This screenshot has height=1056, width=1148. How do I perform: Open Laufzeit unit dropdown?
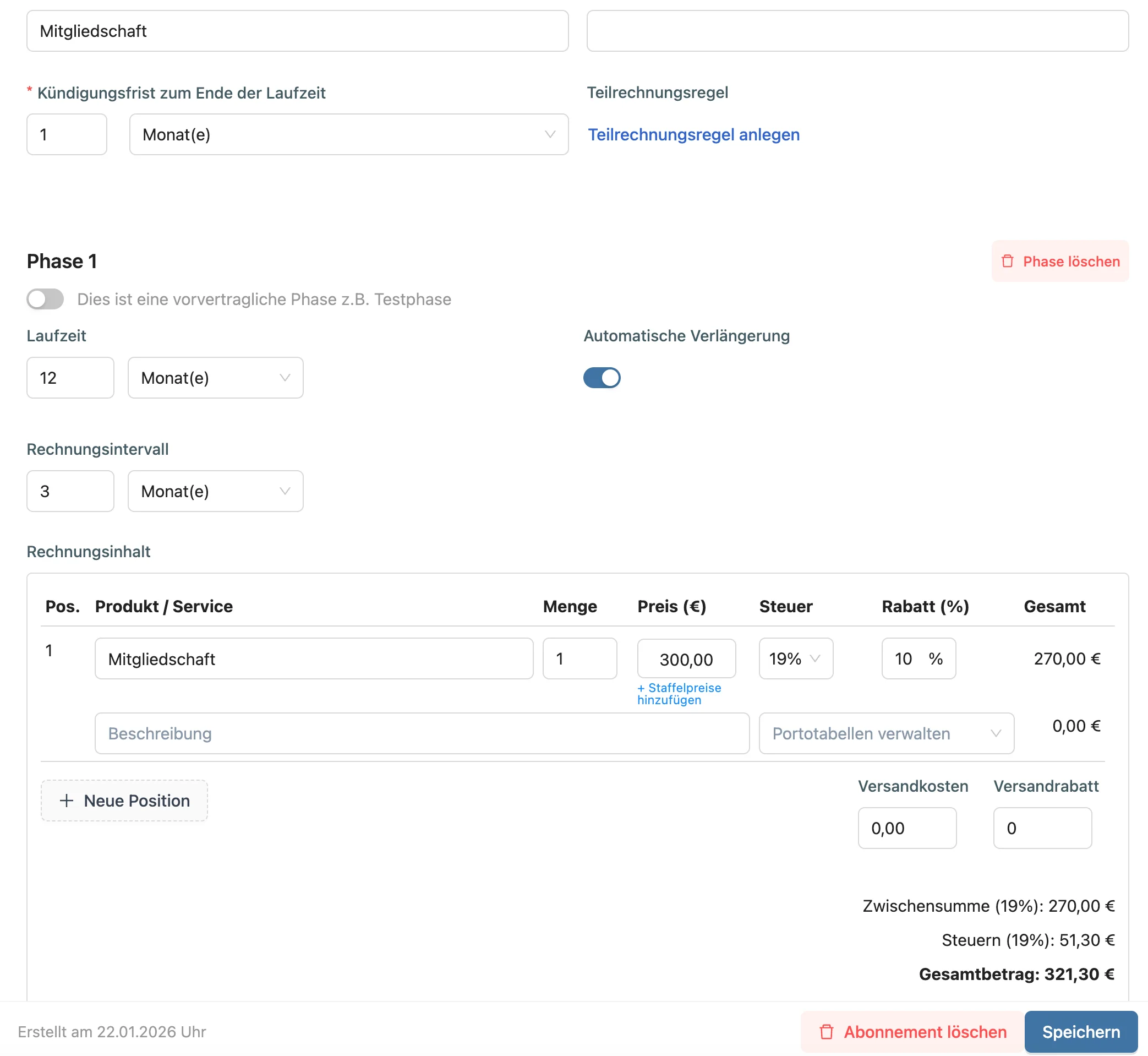[215, 378]
